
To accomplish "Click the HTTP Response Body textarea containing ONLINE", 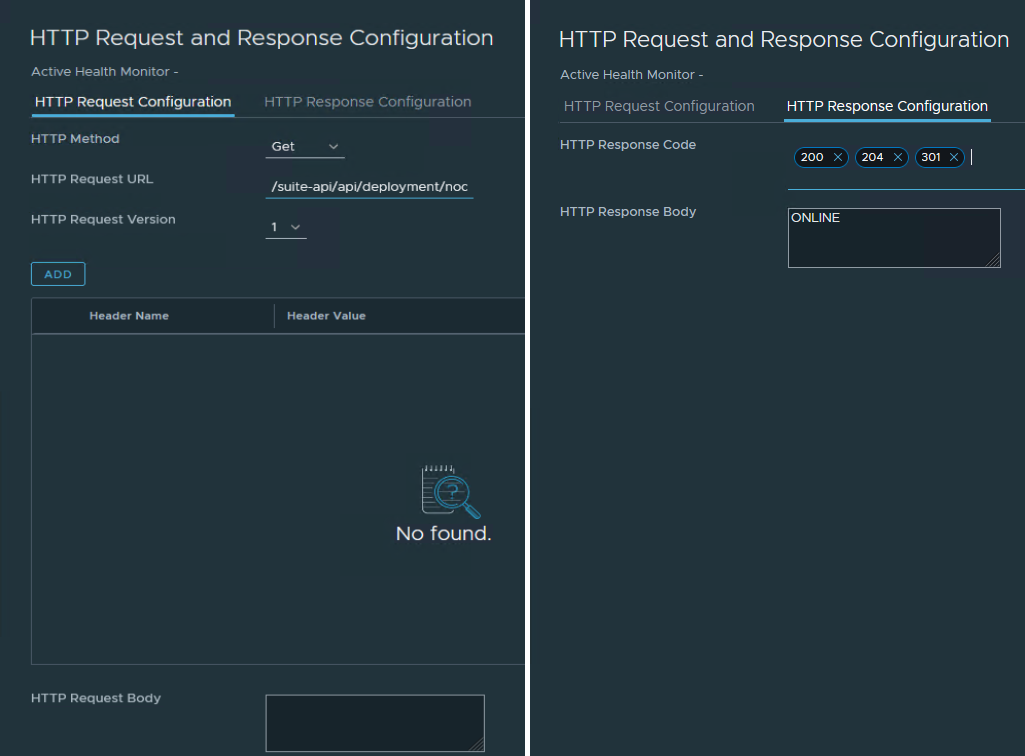I will pos(893,238).
